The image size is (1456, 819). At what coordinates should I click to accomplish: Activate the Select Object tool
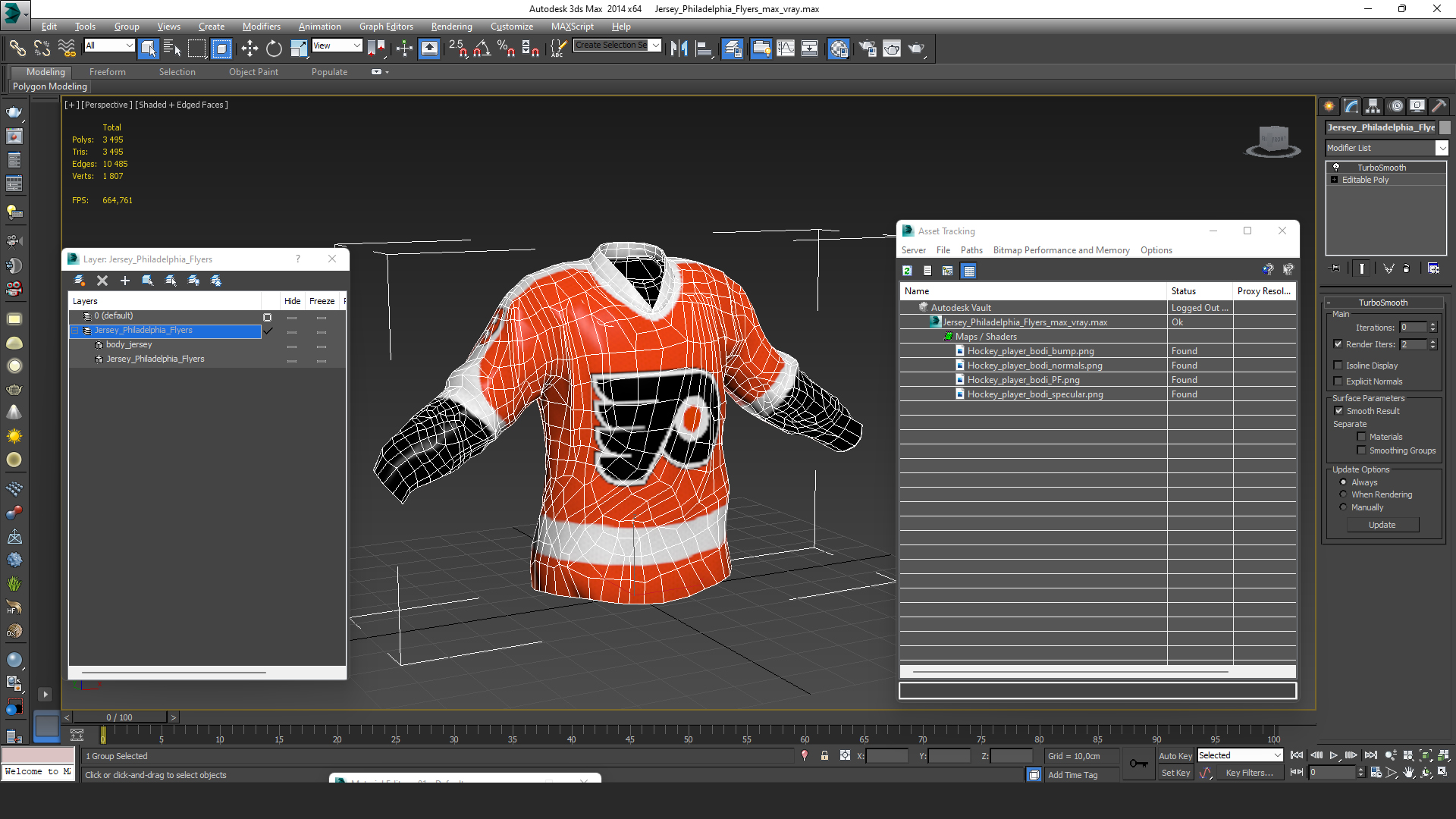coord(148,49)
